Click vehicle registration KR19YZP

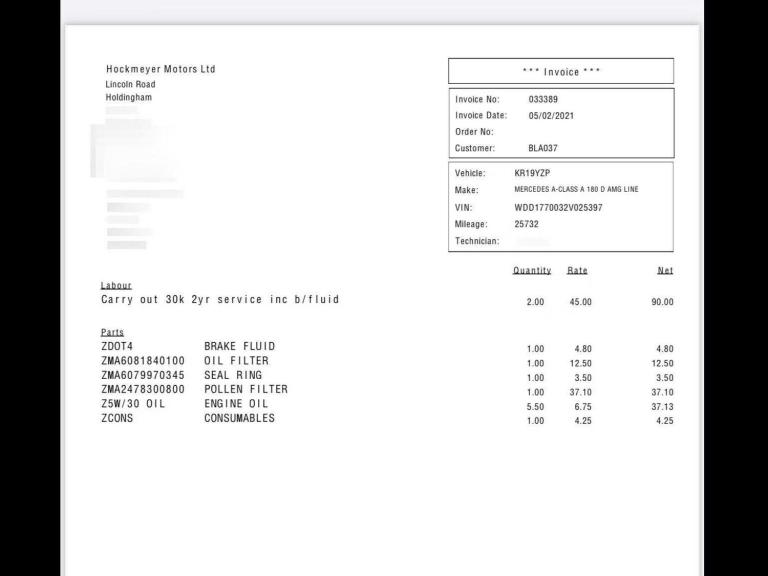(532, 173)
